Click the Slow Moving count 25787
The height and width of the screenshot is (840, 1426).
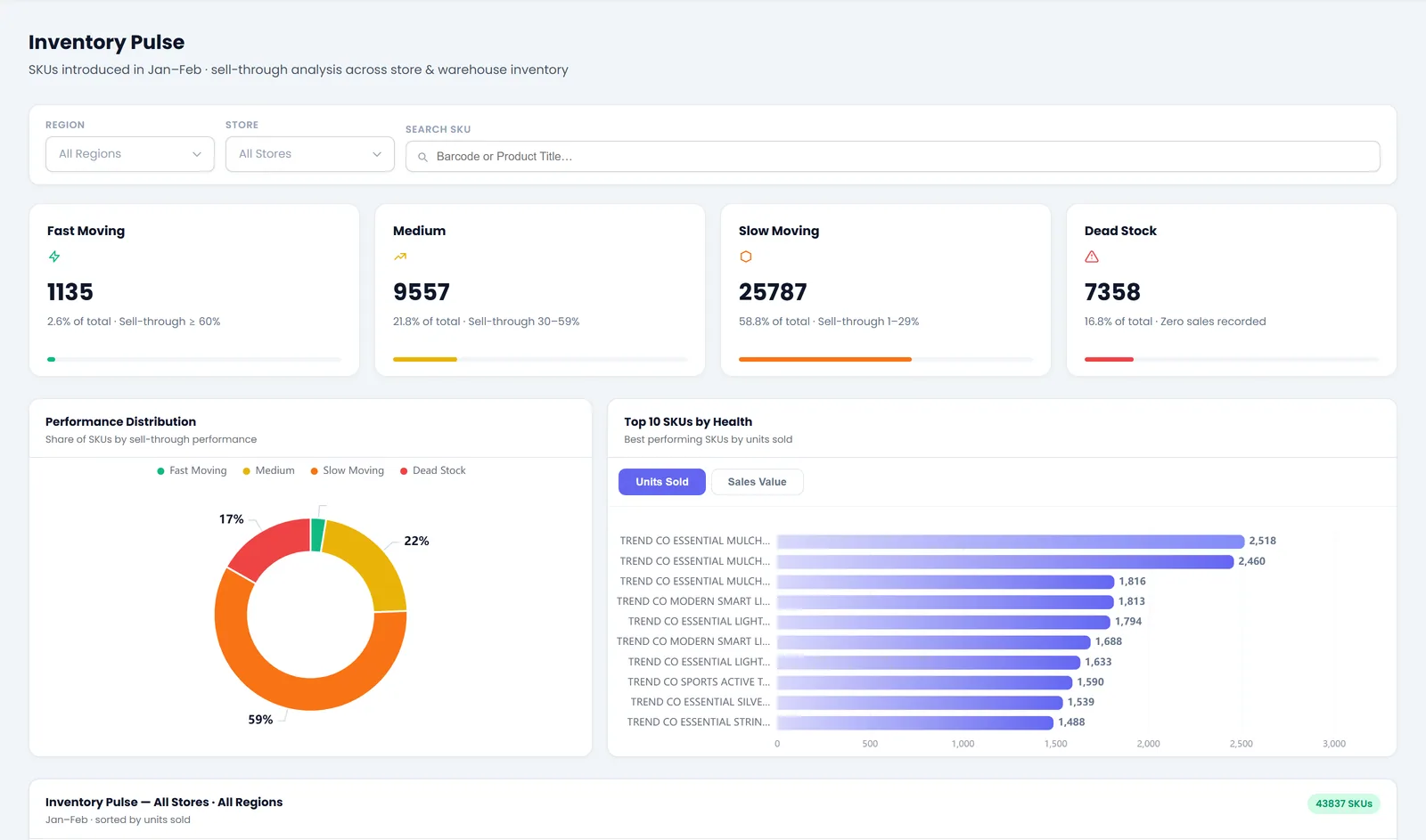[x=773, y=292]
